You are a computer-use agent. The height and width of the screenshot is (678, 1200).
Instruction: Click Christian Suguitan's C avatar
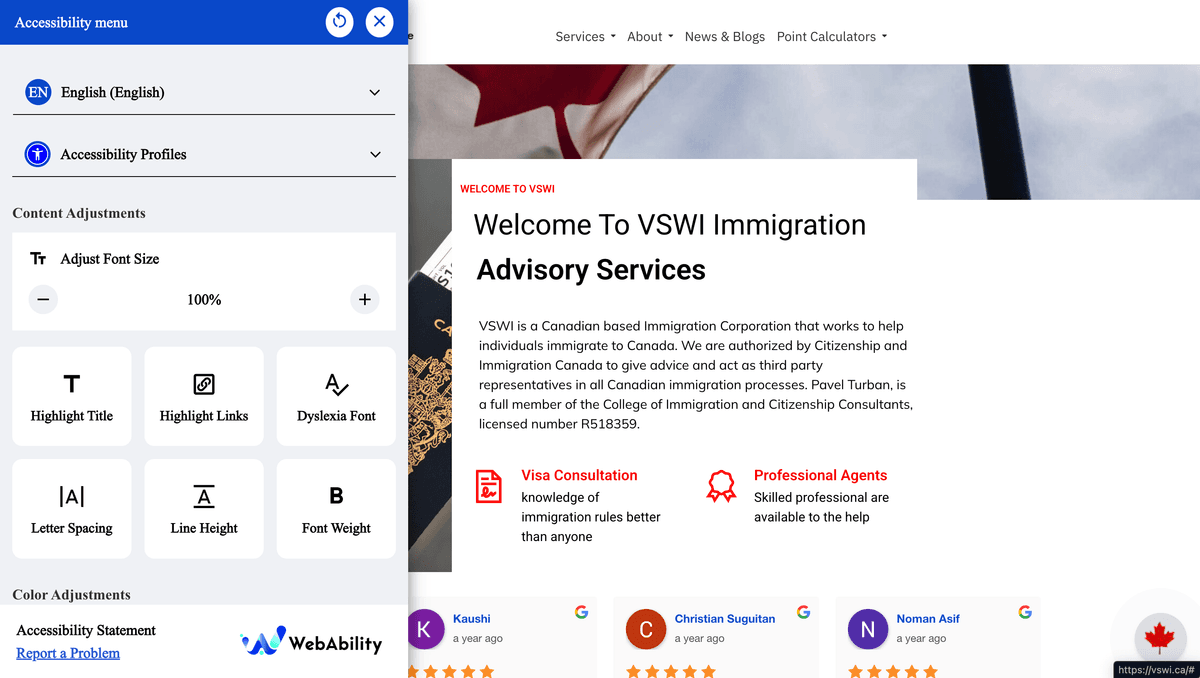646,629
